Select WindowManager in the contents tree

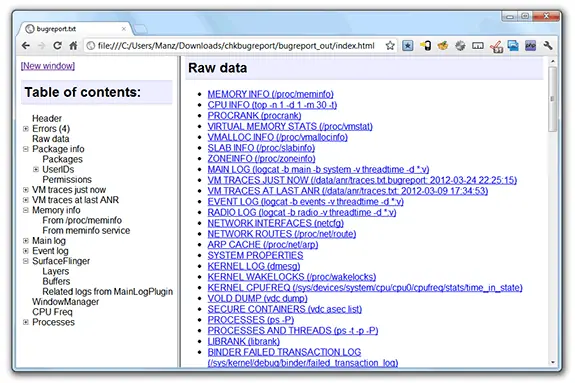tap(65, 302)
